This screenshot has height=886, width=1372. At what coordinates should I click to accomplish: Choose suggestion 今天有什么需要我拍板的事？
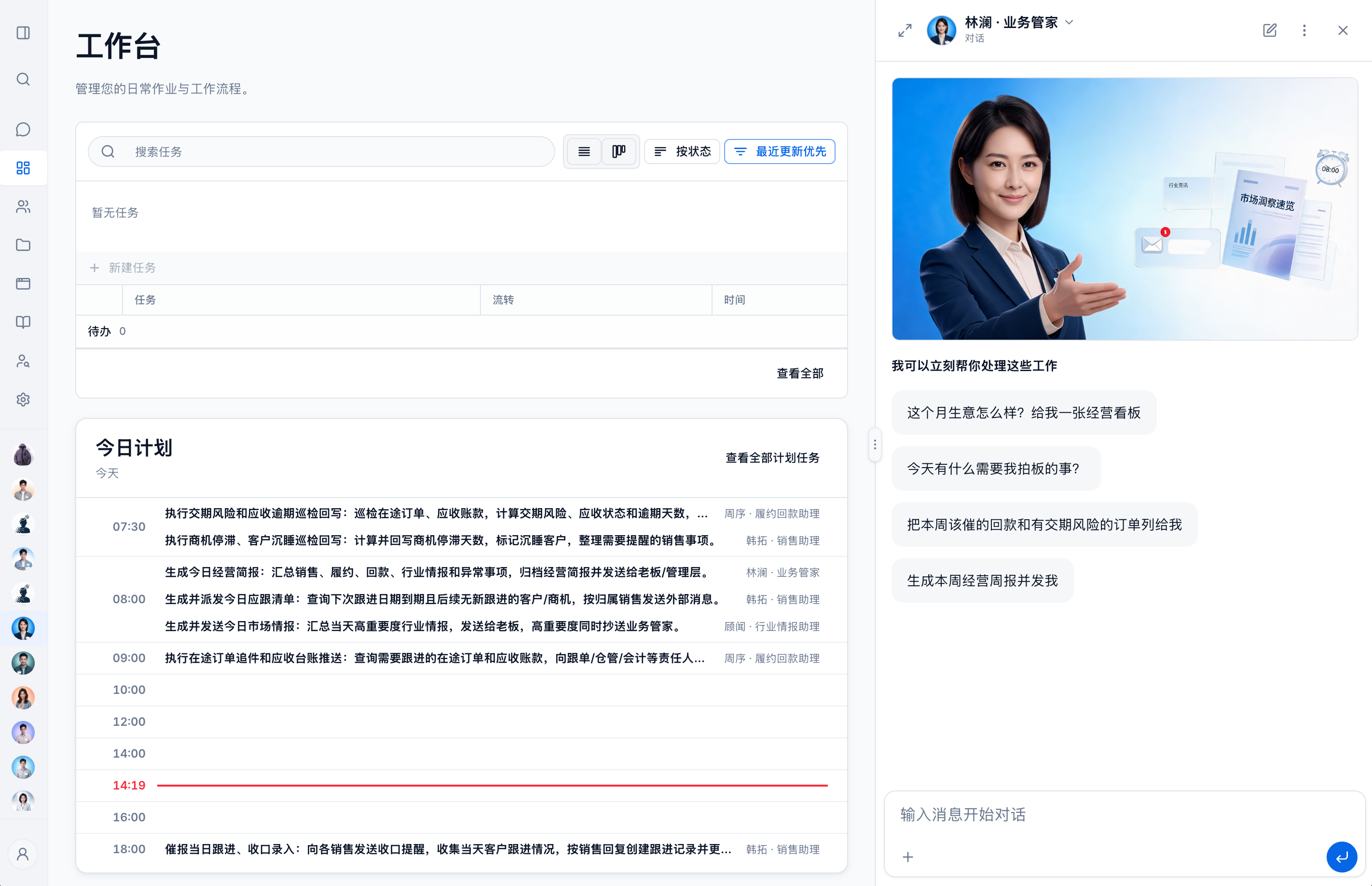click(x=996, y=469)
